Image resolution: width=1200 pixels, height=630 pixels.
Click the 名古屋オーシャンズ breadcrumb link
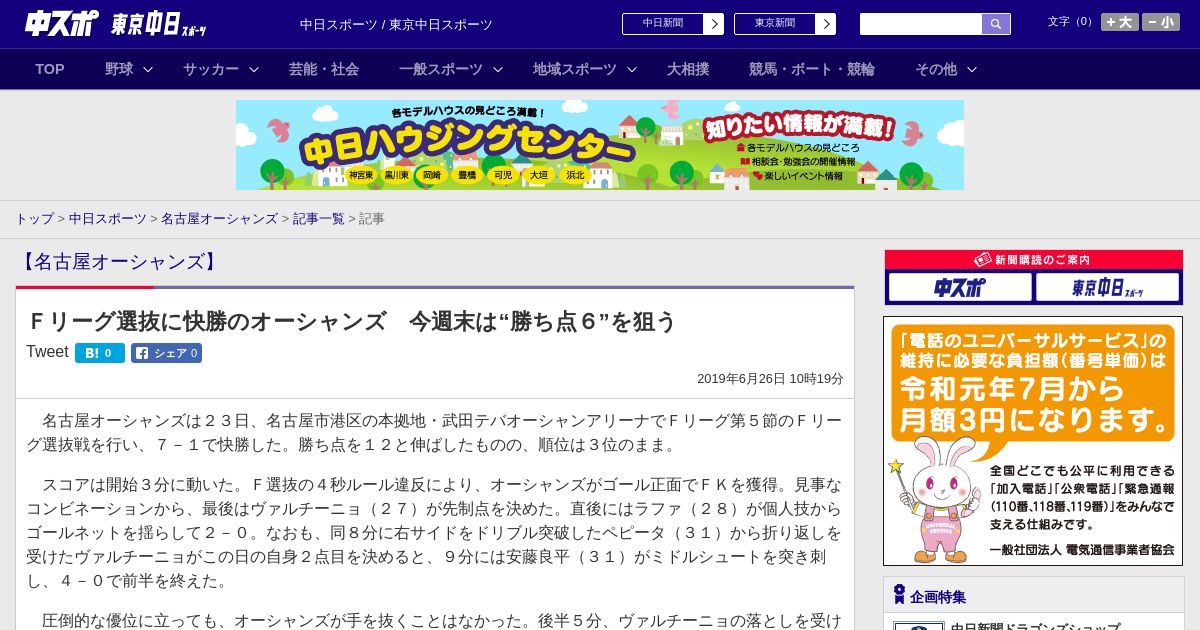click(219, 219)
